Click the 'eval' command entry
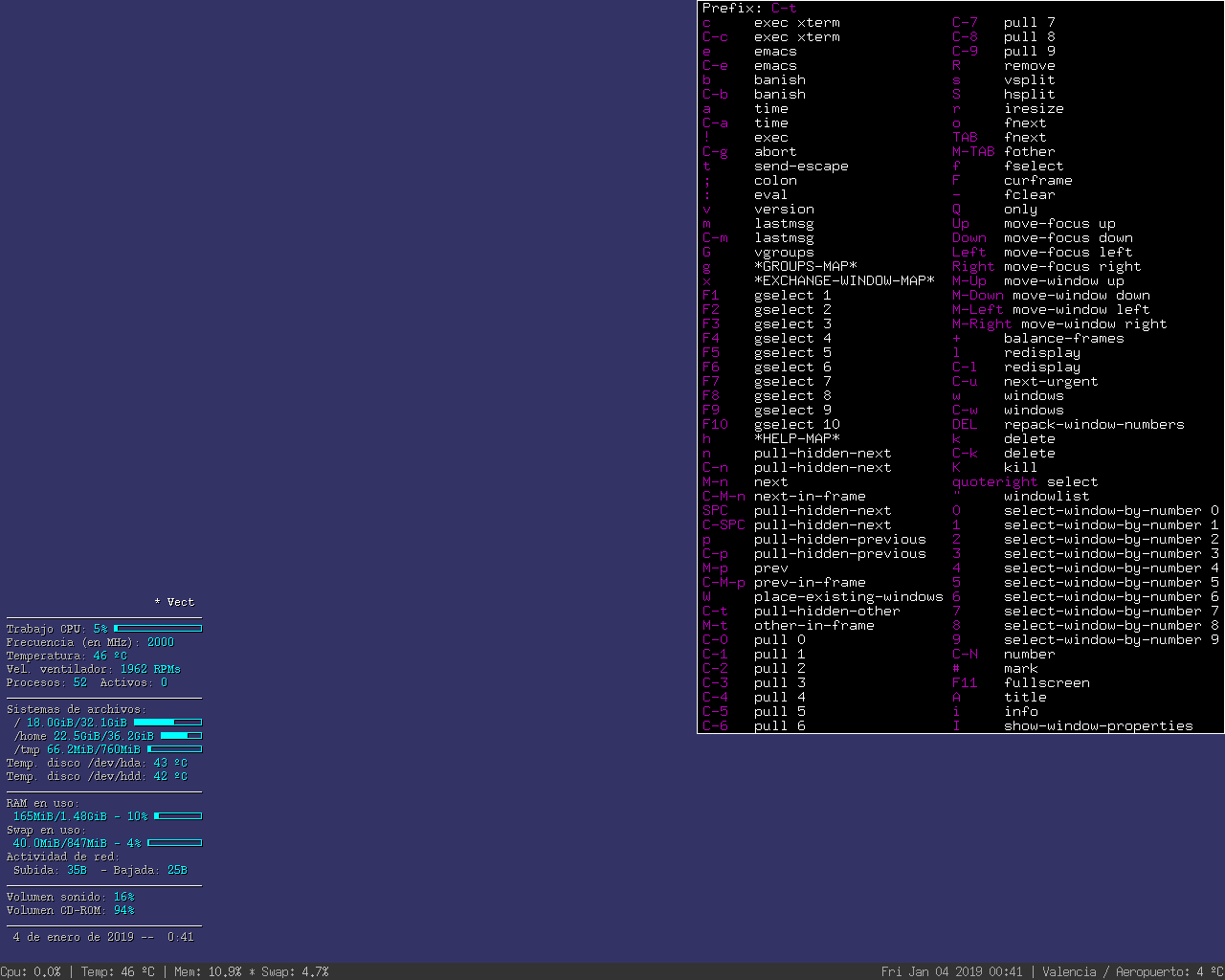This screenshot has height=980, width=1225. (x=770, y=194)
